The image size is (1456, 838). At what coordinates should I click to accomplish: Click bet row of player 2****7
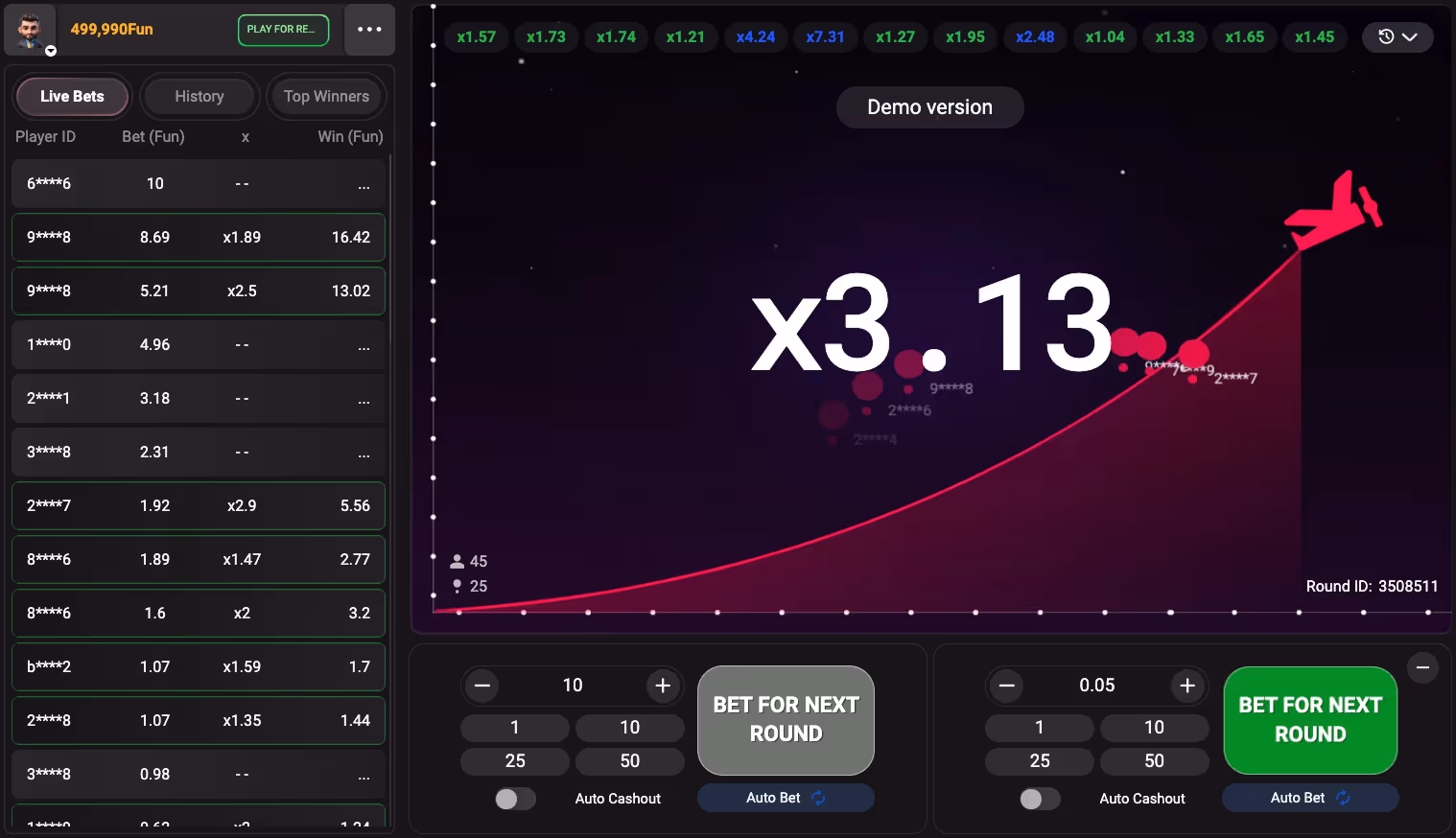coord(199,506)
